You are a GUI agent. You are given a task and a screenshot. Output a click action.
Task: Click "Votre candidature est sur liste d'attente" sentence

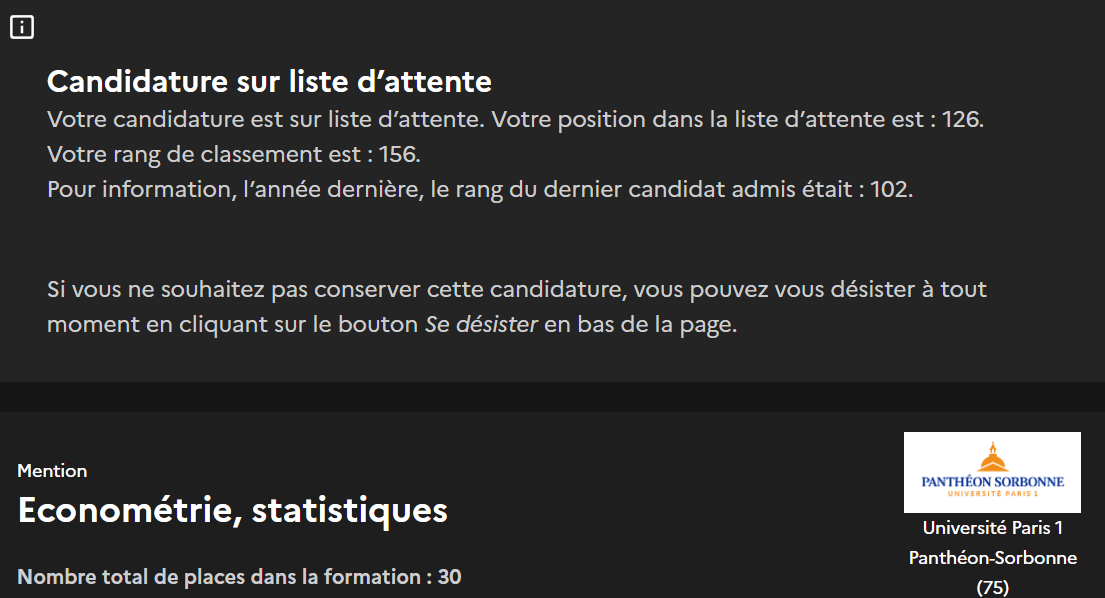[266, 120]
